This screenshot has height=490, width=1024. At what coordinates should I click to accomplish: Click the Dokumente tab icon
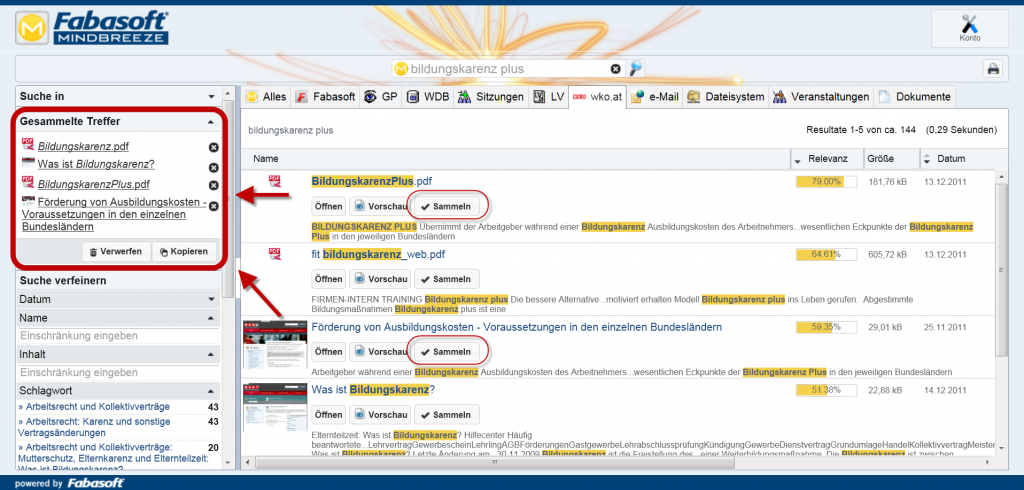884,97
